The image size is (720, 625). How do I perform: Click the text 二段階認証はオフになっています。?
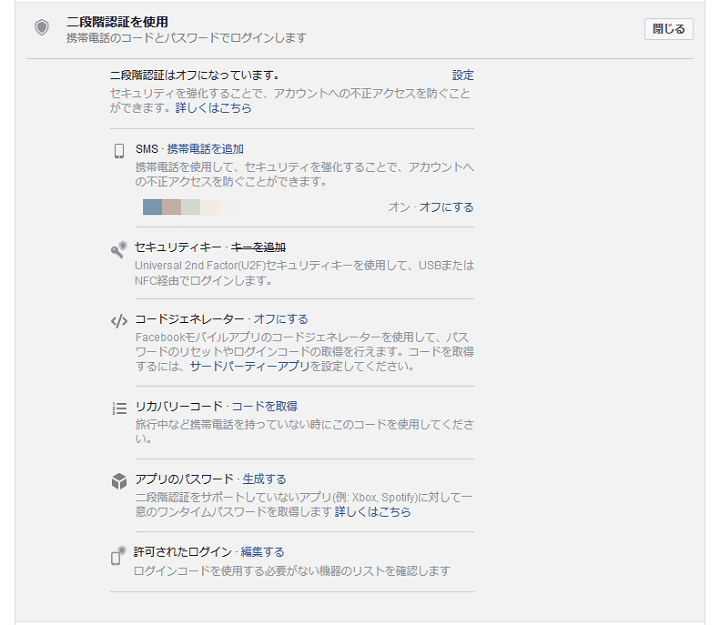195,75
